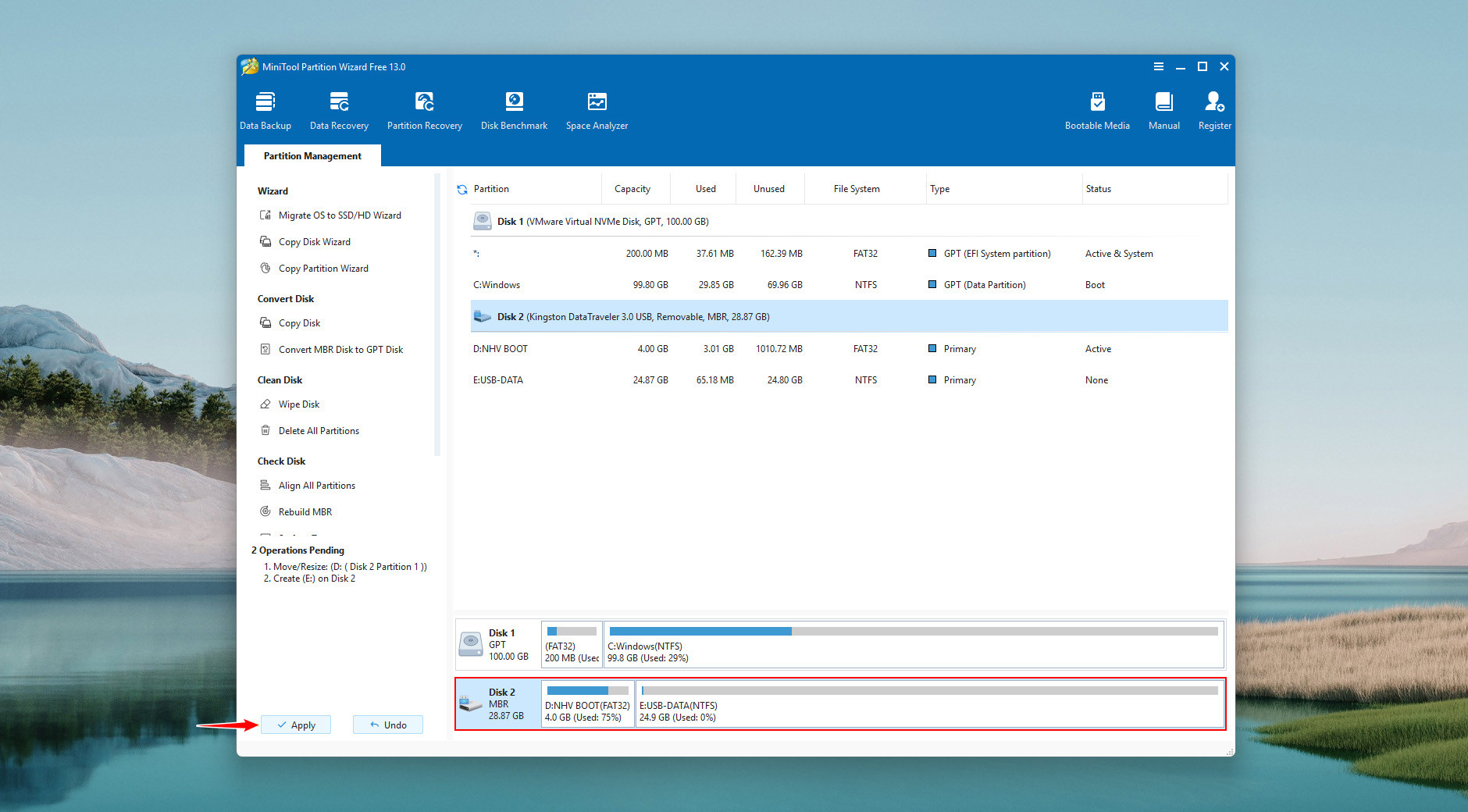
Task: Apply the pending operations
Action: [296, 725]
